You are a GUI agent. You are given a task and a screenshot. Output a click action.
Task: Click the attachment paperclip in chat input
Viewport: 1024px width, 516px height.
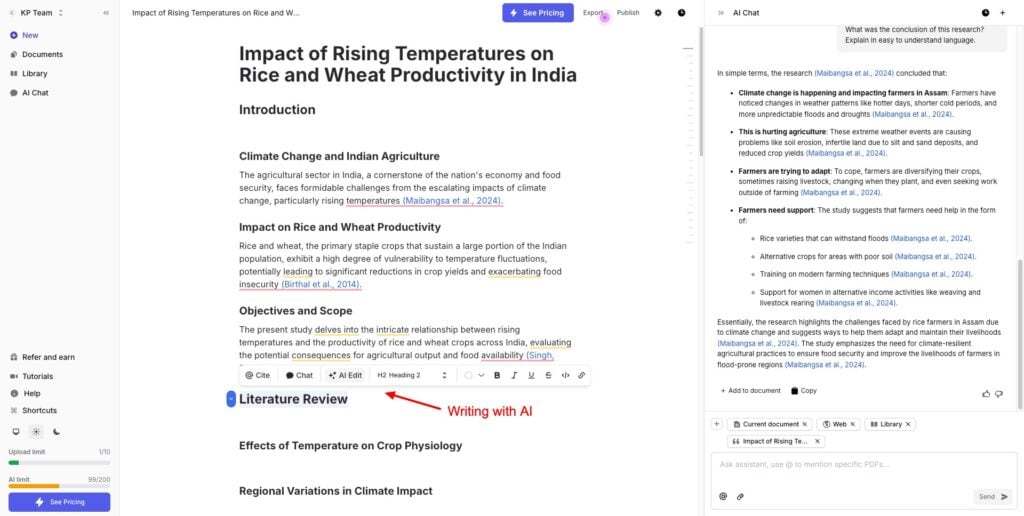click(x=740, y=496)
